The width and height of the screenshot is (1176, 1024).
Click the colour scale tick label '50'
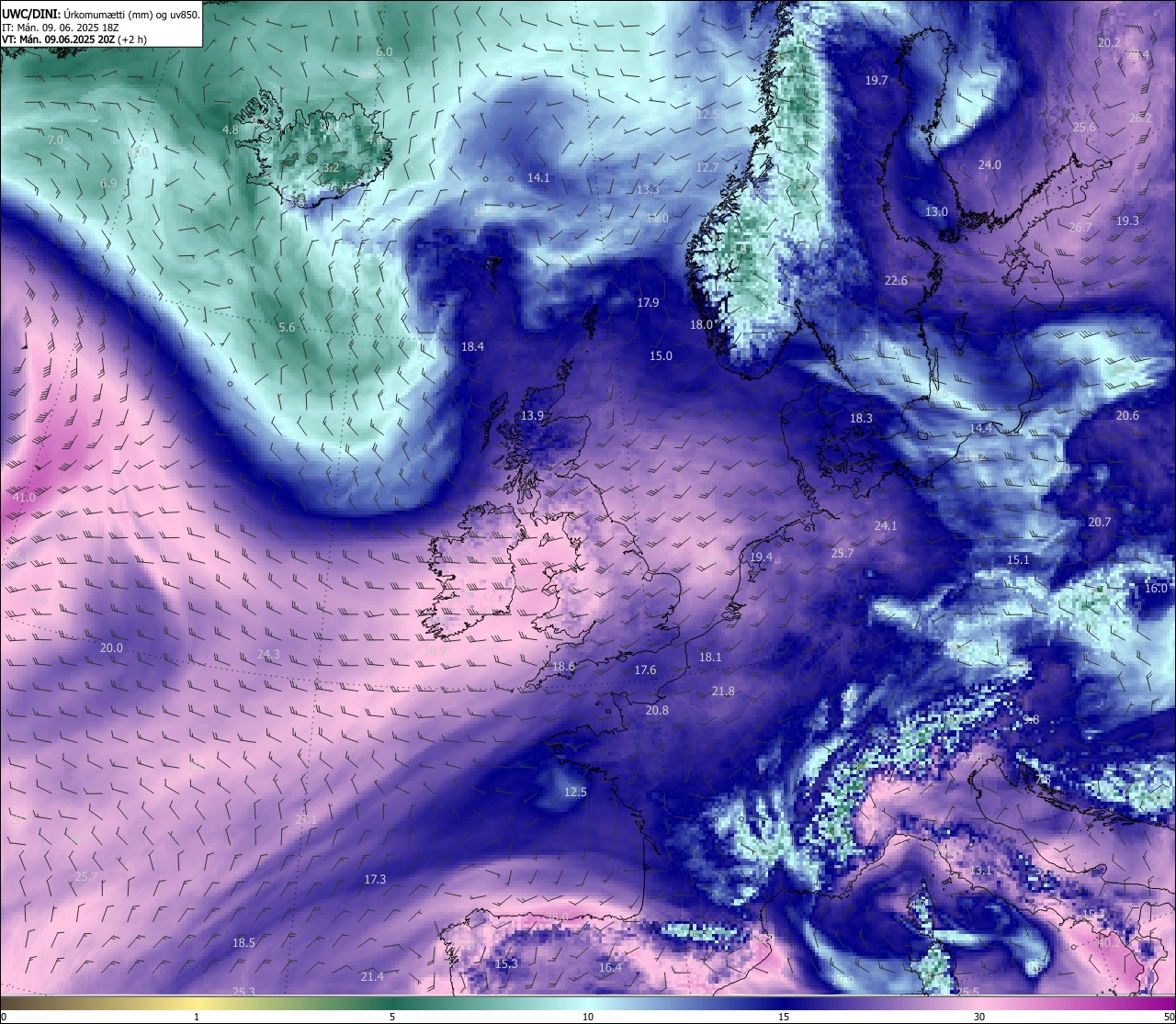click(x=1169, y=1017)
